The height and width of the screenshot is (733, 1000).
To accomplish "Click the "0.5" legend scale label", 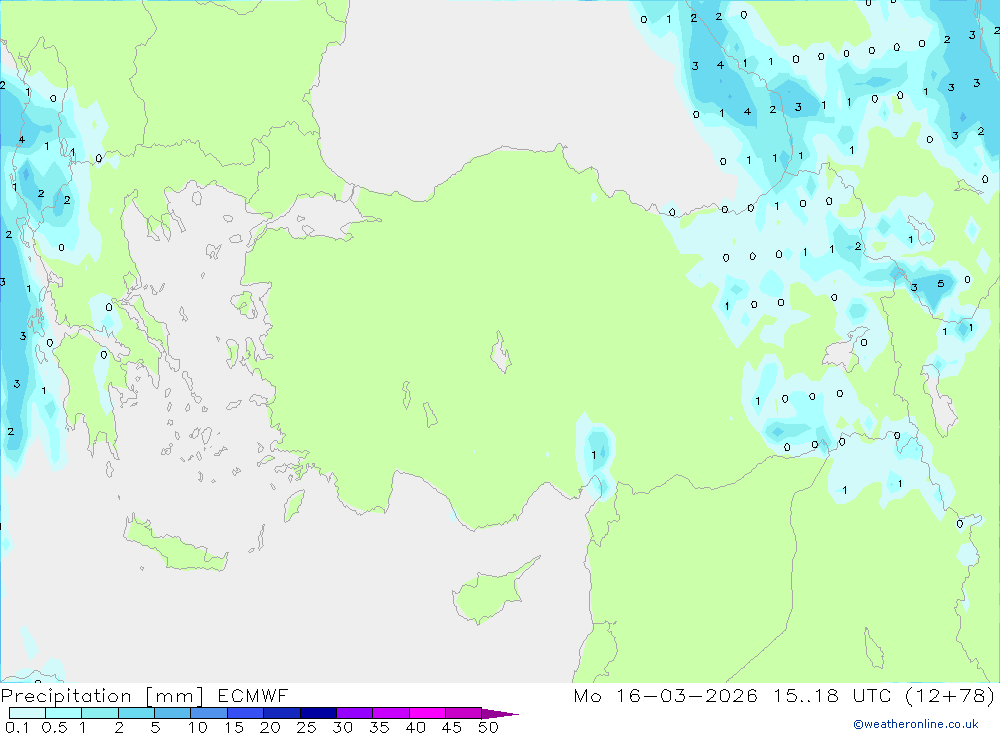I will pos(54,727).
